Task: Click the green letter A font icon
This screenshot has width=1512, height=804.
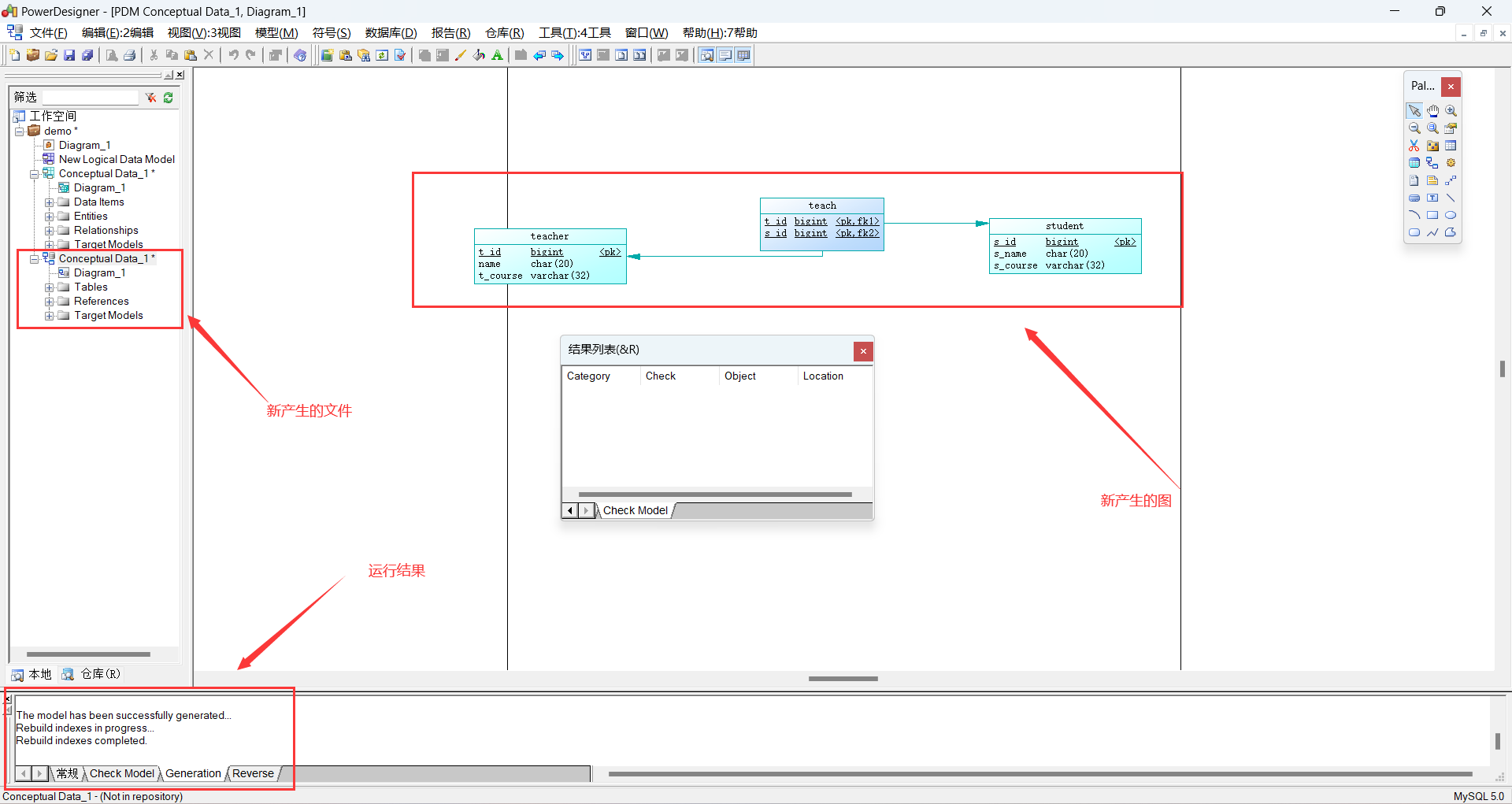Action: (497, 55)
